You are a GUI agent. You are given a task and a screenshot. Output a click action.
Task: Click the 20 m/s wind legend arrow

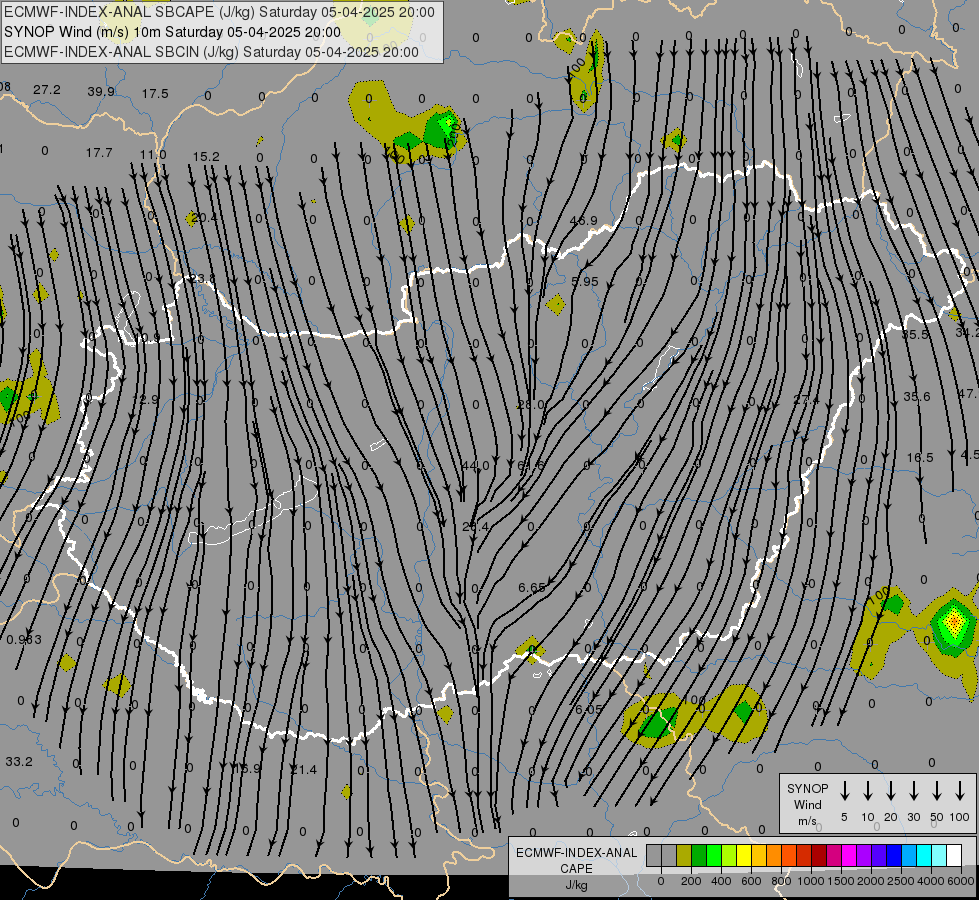pyautogui.click(x=891, y=791)
